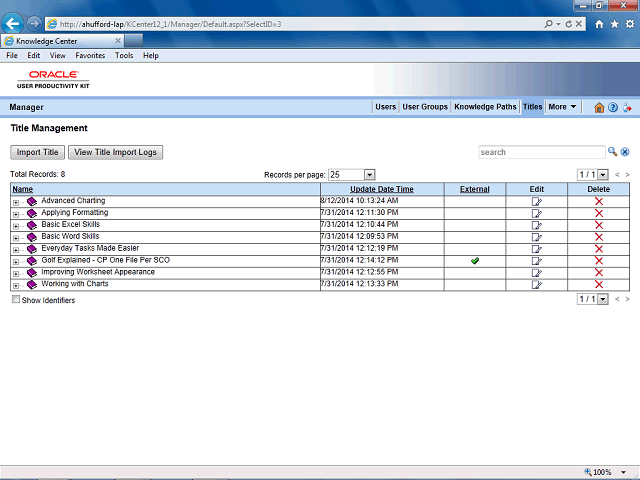This screenshot has width=640, height=480.
Task: Go to the Manager home icon
Action: [599, 107]
